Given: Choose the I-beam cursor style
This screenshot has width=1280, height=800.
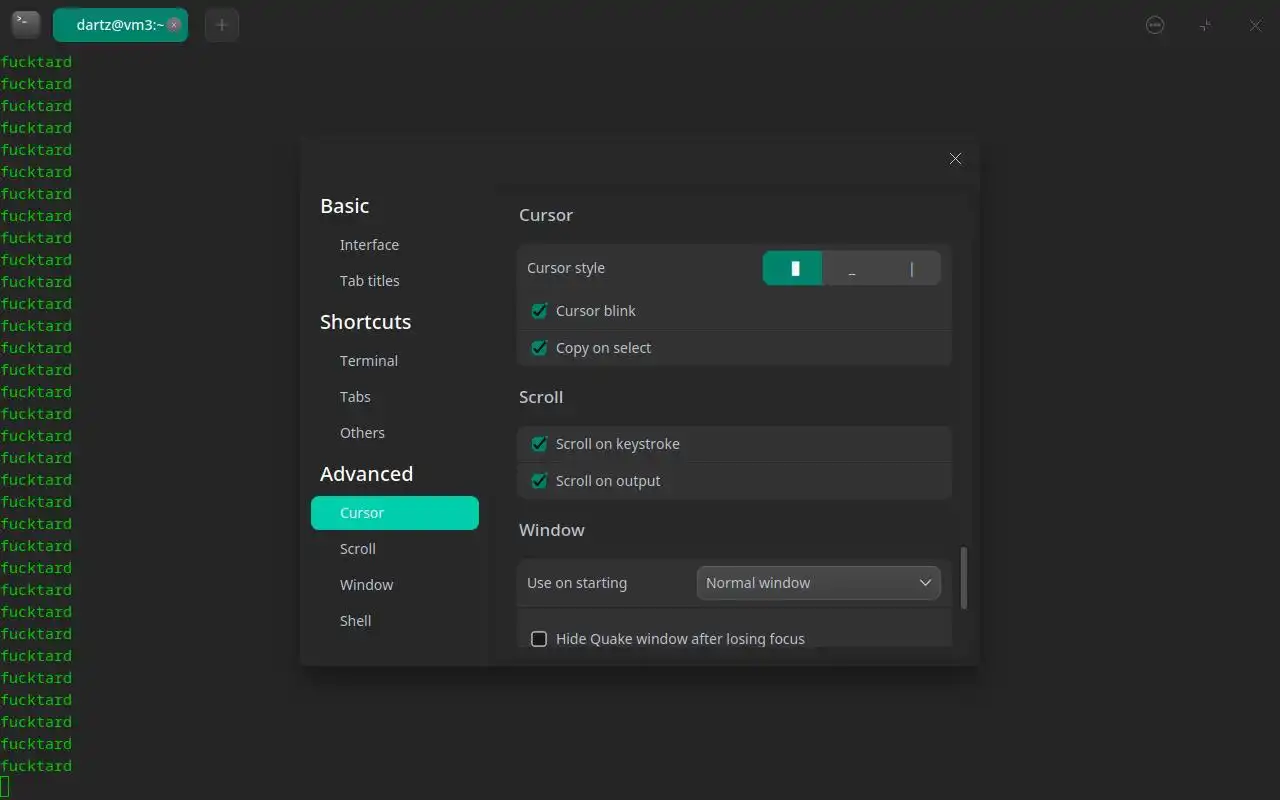Looking at the screenshot, I should coord(911,268).
